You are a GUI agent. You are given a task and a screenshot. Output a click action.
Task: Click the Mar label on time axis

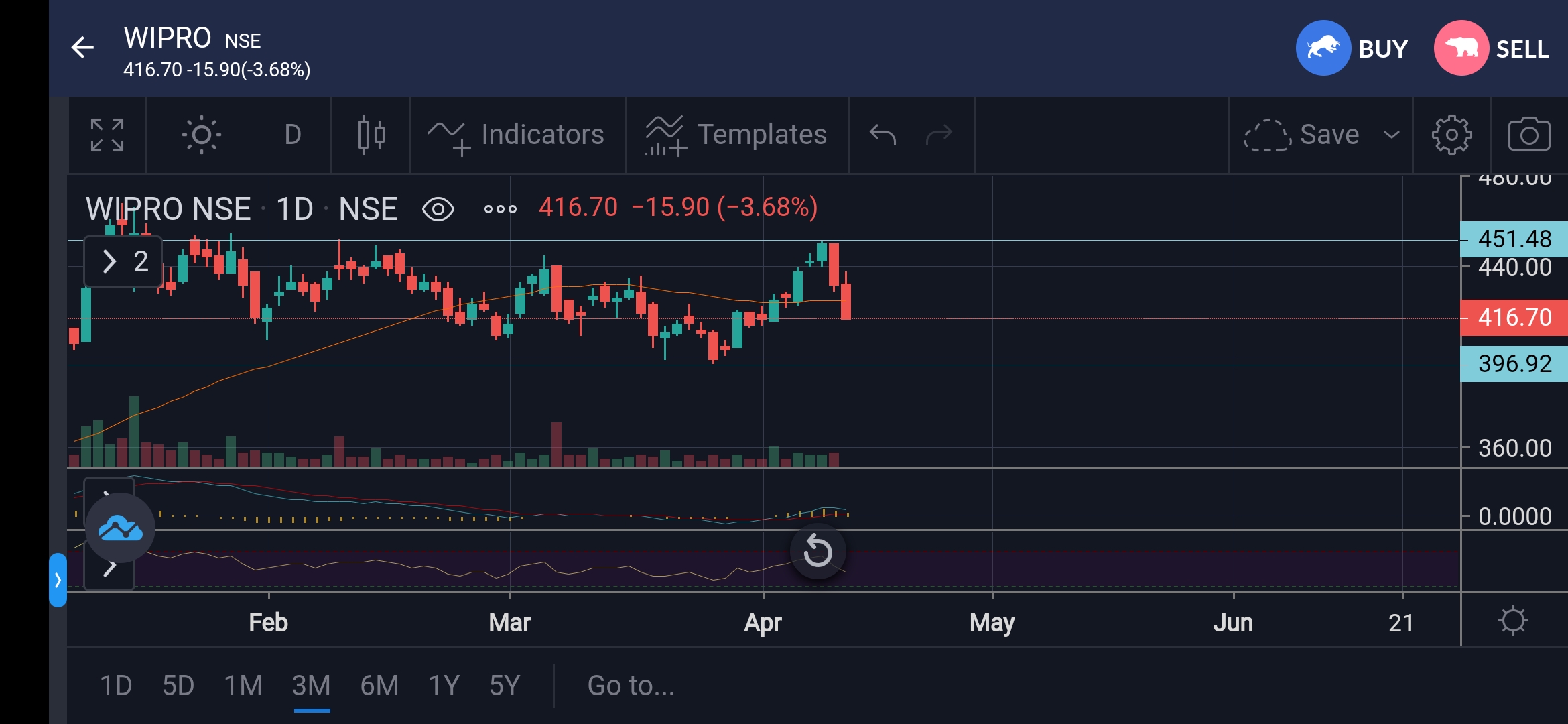510,623
